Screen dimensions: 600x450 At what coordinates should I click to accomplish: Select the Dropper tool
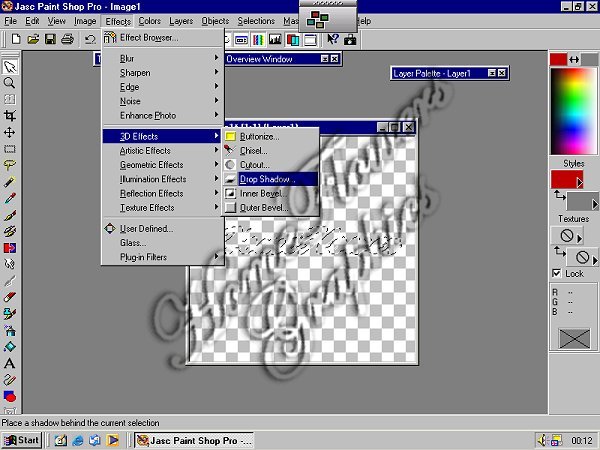click(x=10, y=198)
